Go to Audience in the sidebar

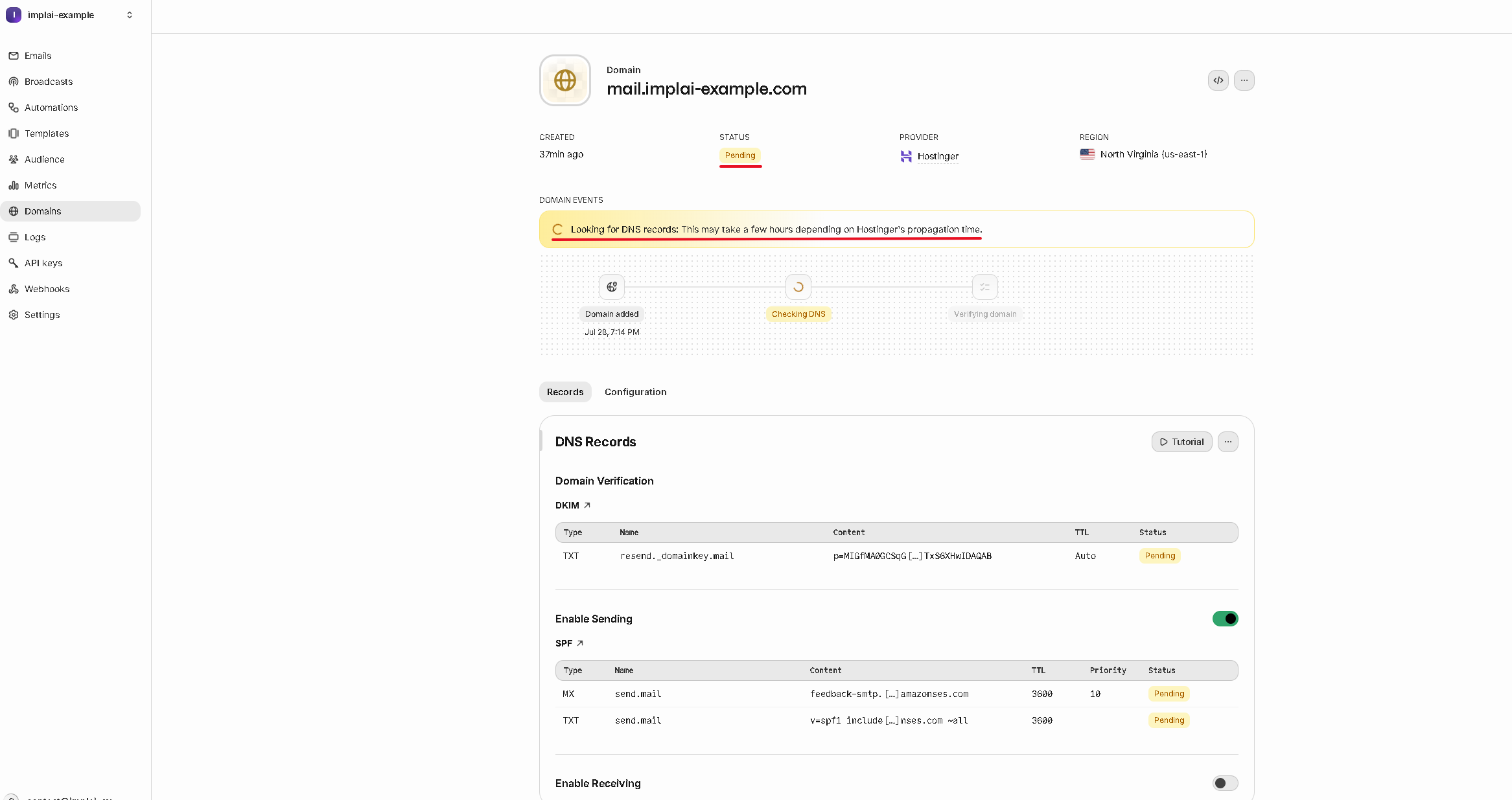tap(71, 159)
